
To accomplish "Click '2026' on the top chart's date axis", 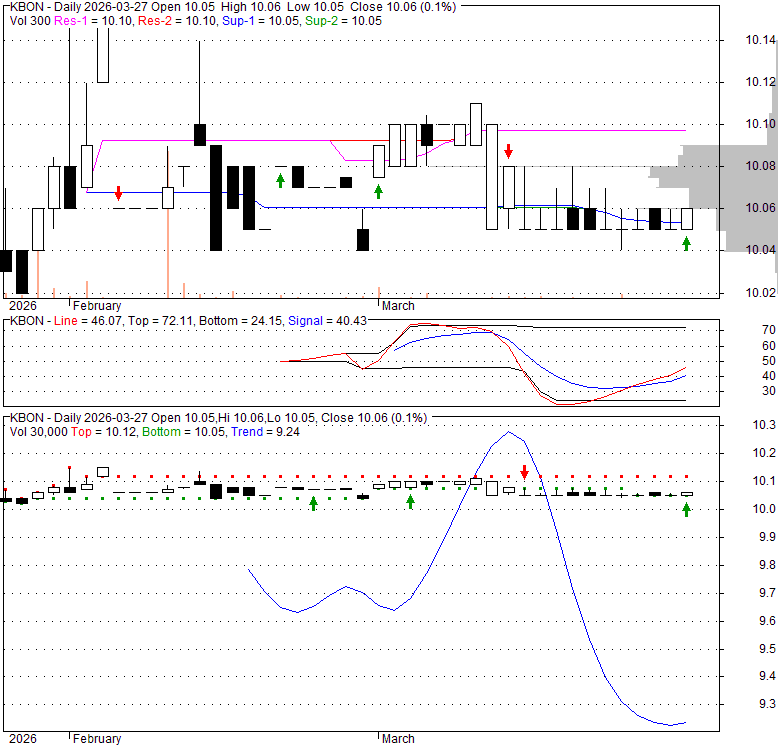I will [x=23, y=306].
